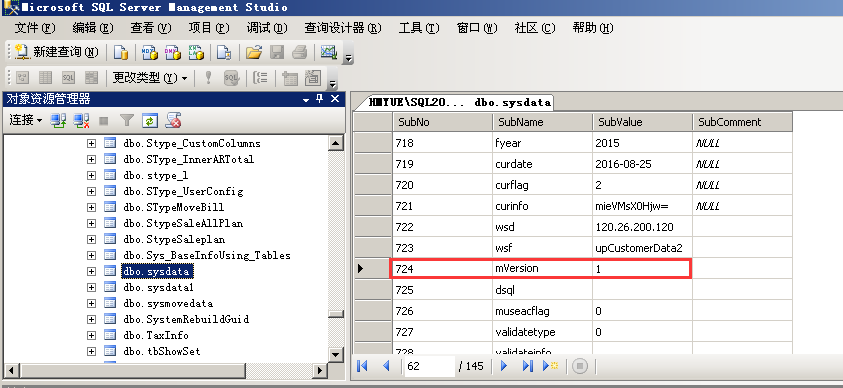Expand dbo.StypeSaleAllPlan node
Image resolution: width=843 pixels, height=388 pixels.
click(x=91, y=223)
